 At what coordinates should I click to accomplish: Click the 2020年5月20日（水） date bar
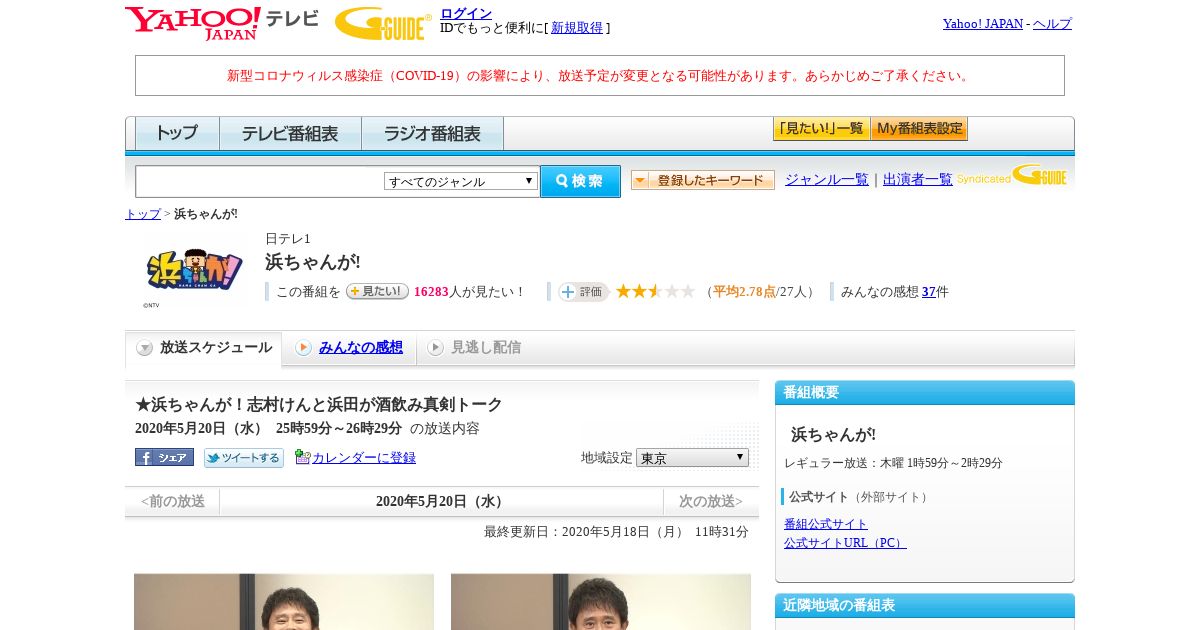pos(441,501)
